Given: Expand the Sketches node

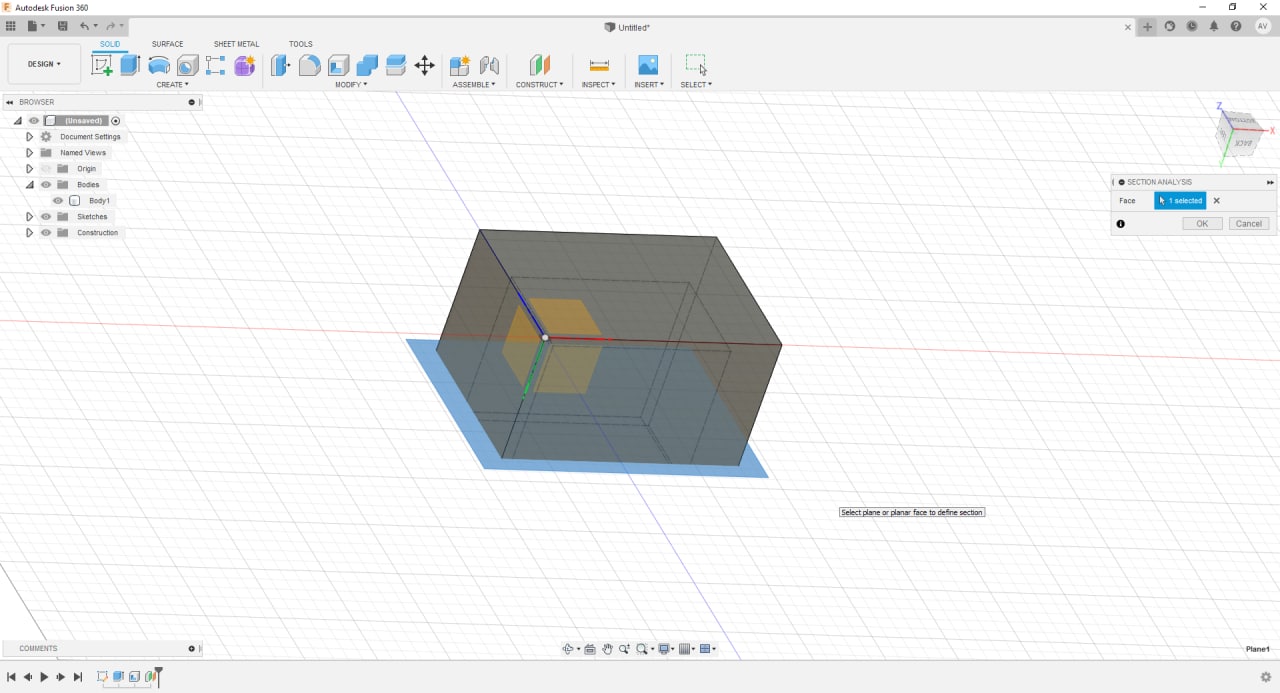Looking at the screenshot, I should 29,217.
